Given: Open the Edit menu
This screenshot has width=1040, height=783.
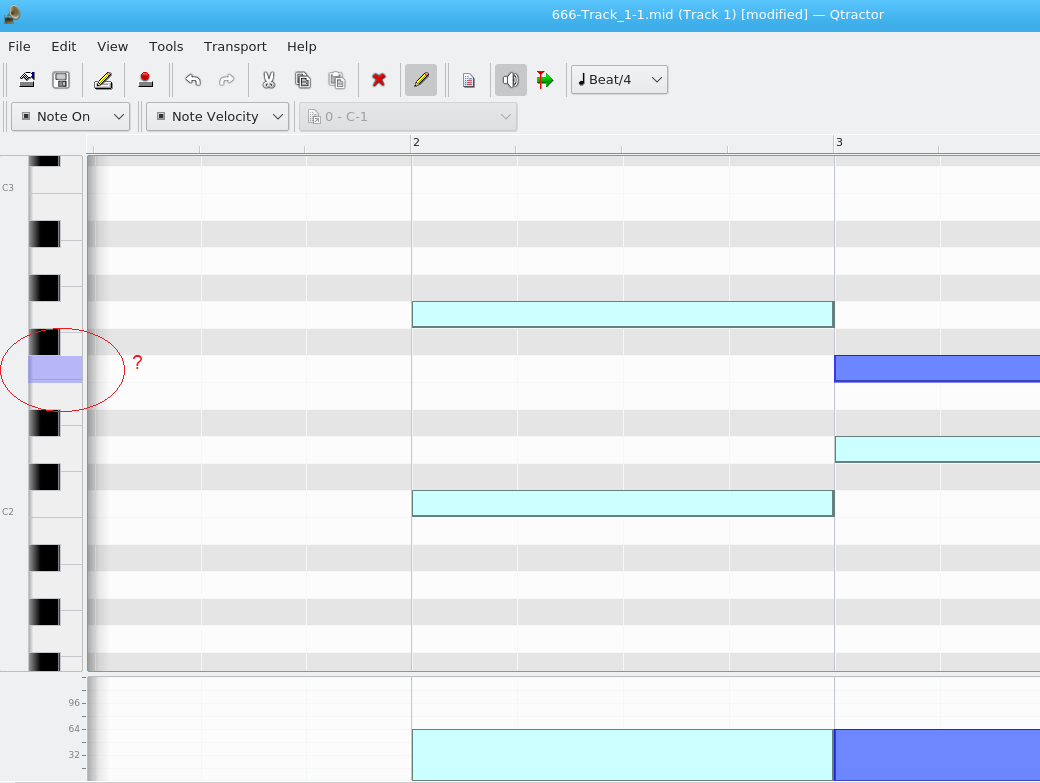Looking at the screenshot, I should pos(64,46).
